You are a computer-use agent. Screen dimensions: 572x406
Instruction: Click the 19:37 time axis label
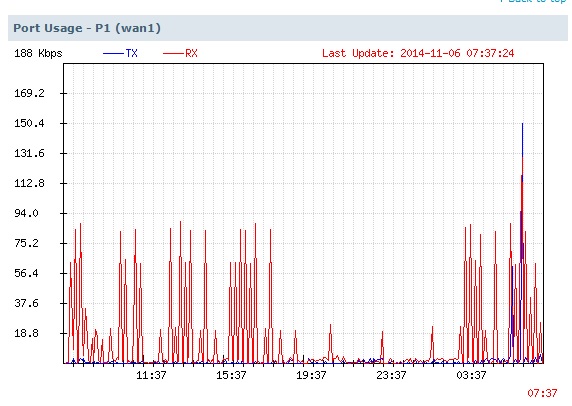click(311, 375)
